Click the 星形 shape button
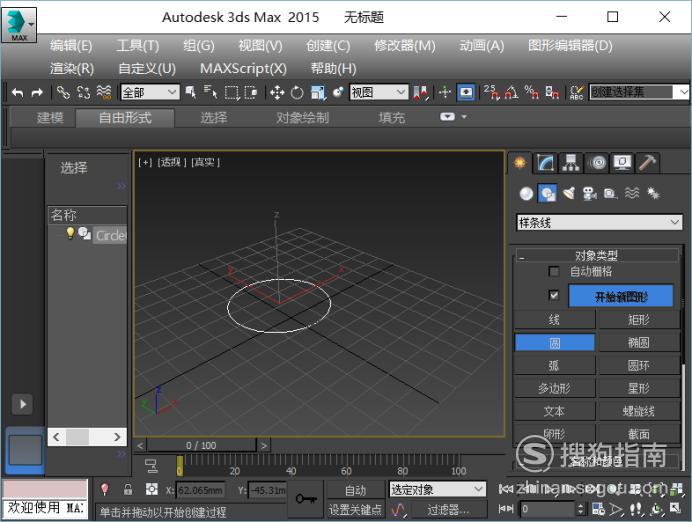This screenshot has width=692, height=522. coord(638,389)
